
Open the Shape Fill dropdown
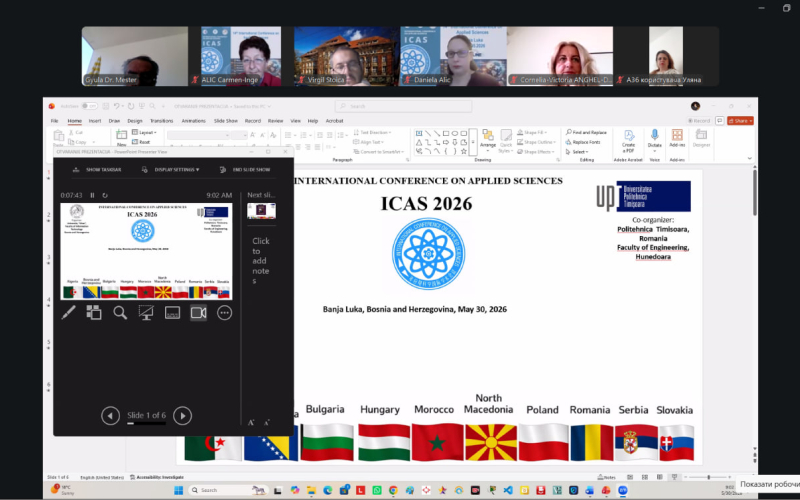pos(533,133)
